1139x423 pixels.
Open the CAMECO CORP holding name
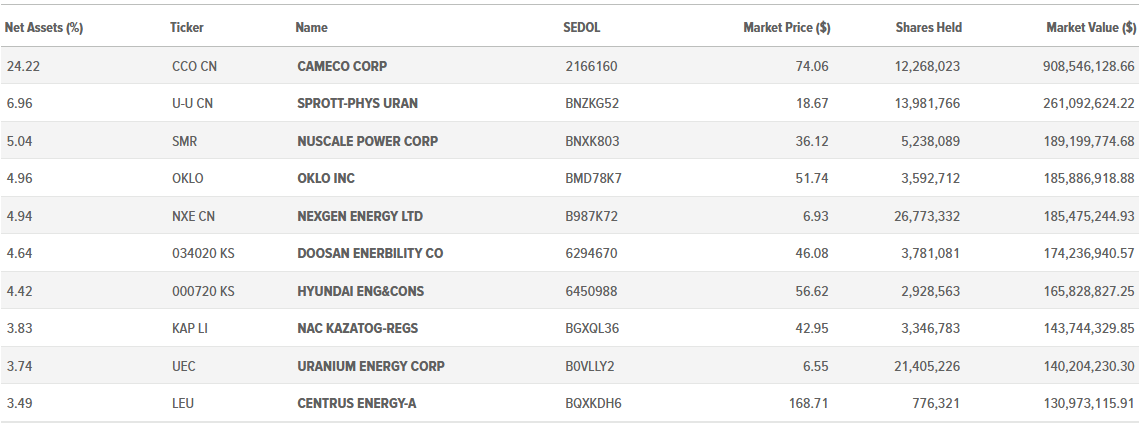click(342, 66)
